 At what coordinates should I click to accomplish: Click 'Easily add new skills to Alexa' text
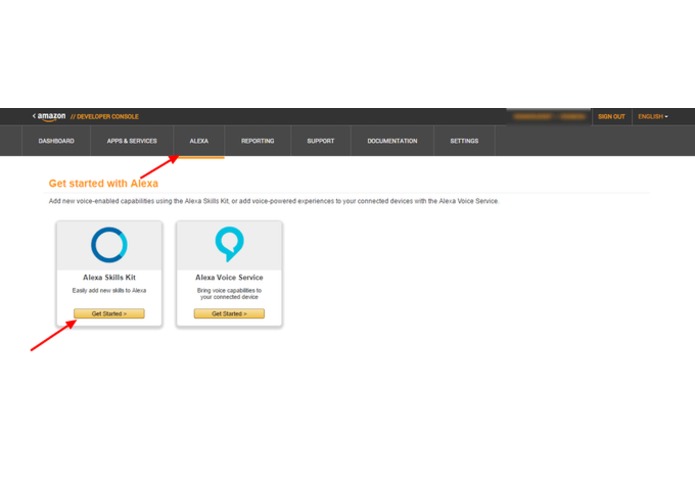(109, 291)
